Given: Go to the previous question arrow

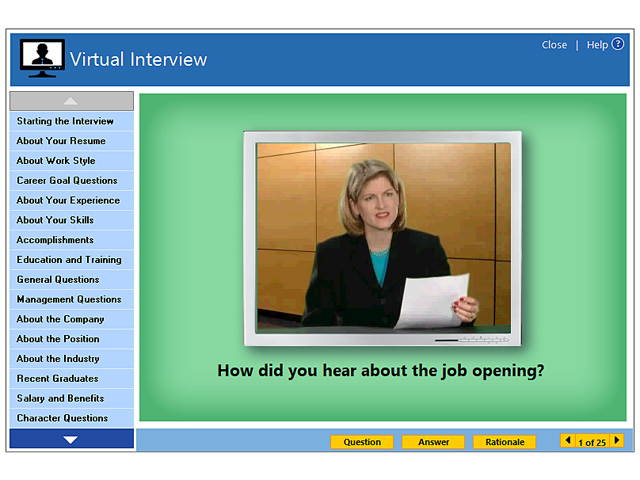Looking at the screenshot, I should [x=568, y=441].
